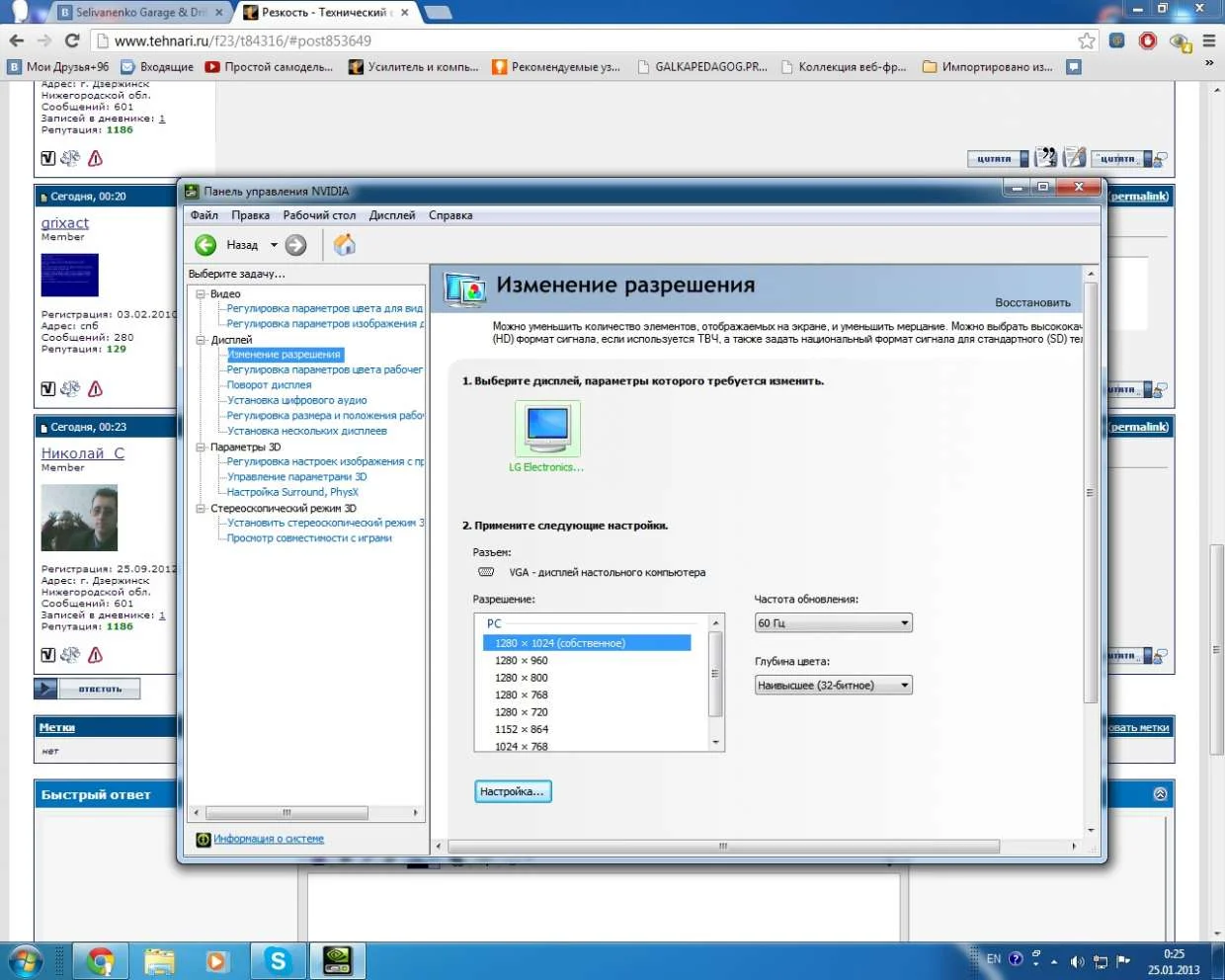Select resolution 1280 × 768
Viewport: 1225px width, 980px height.
tap(522, 695)
